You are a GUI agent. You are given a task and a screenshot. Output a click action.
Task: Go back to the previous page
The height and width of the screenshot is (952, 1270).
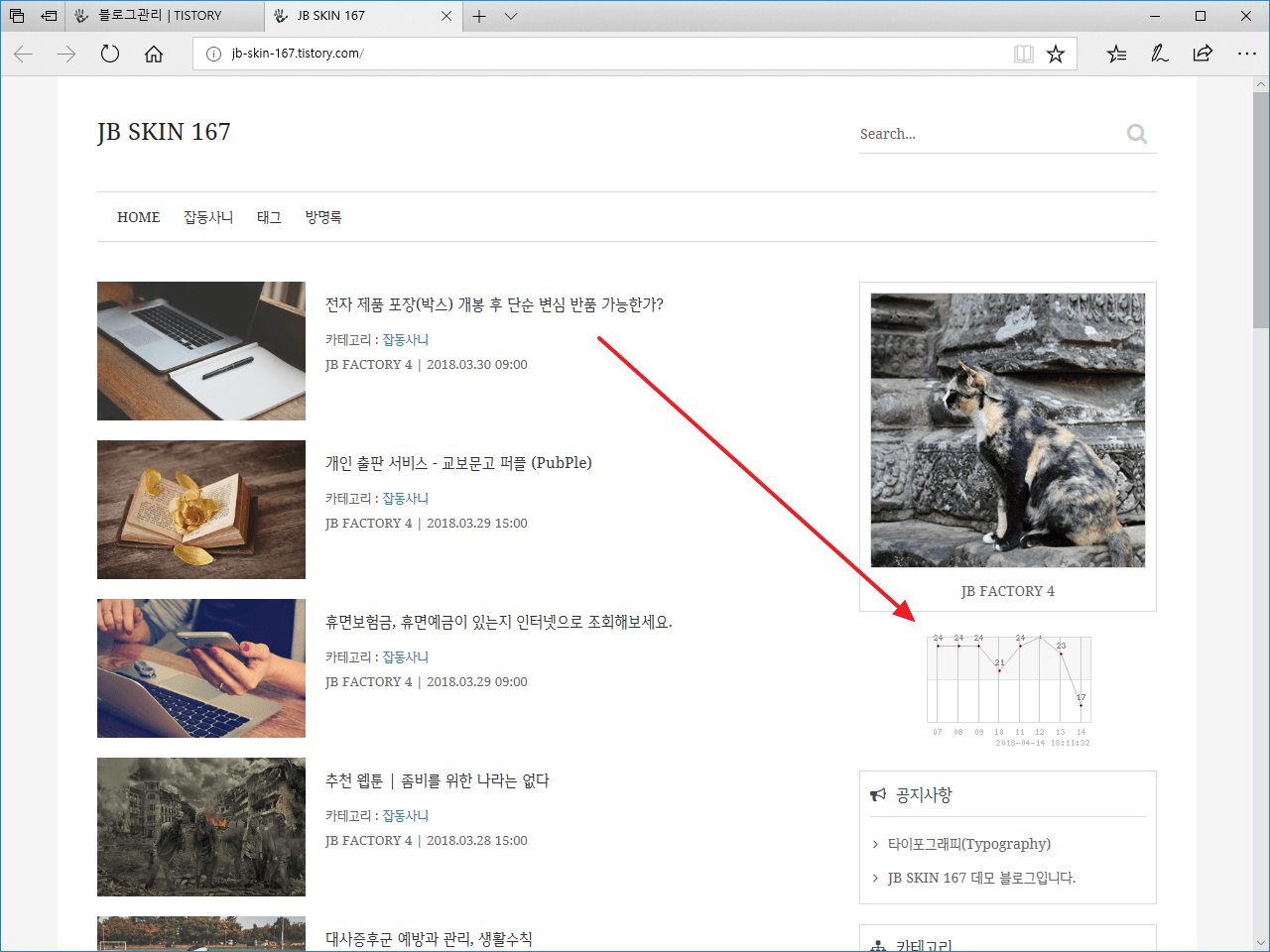pos(24,54)
